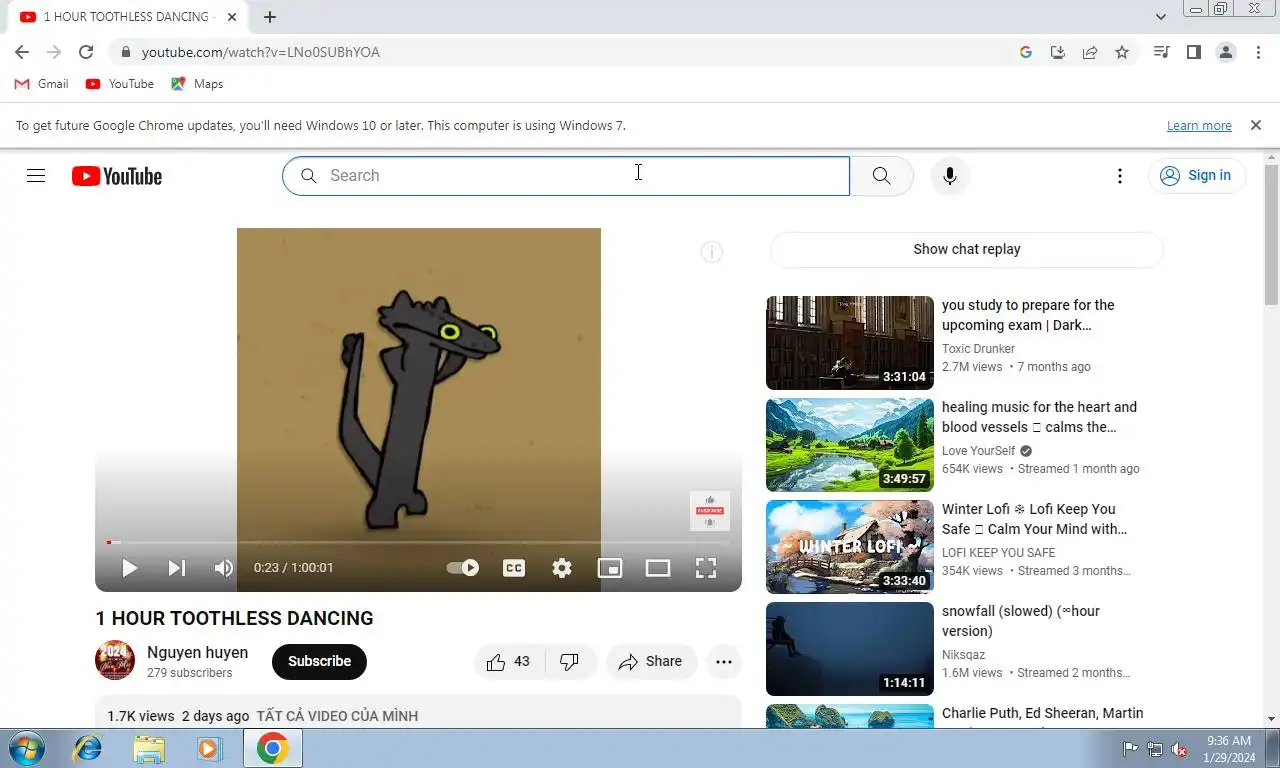Click the Learn more link
Viewport: 1280px width, 768px height.
point(1199,126)
